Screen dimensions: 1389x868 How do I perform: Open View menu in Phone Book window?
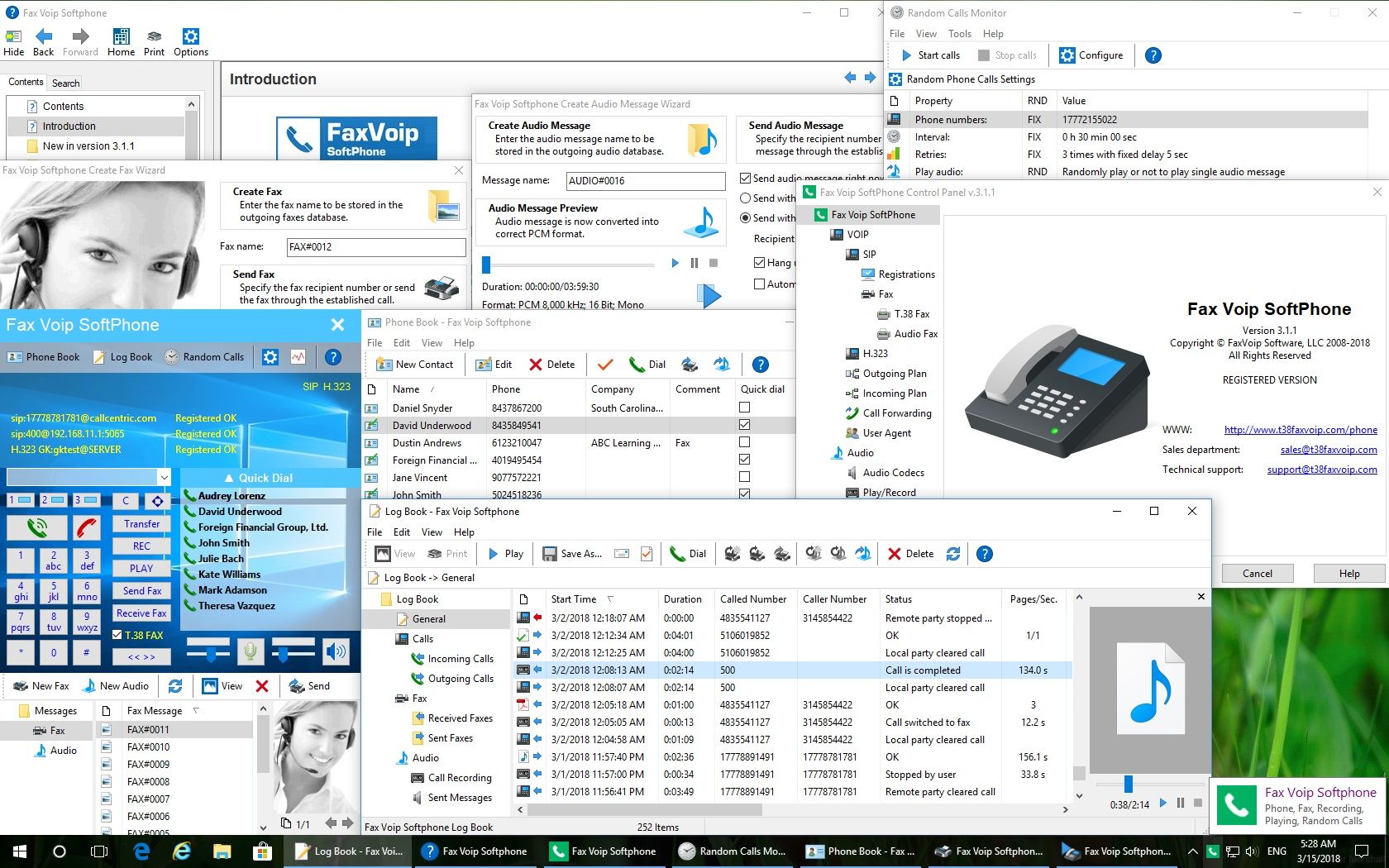click(432, 343)
